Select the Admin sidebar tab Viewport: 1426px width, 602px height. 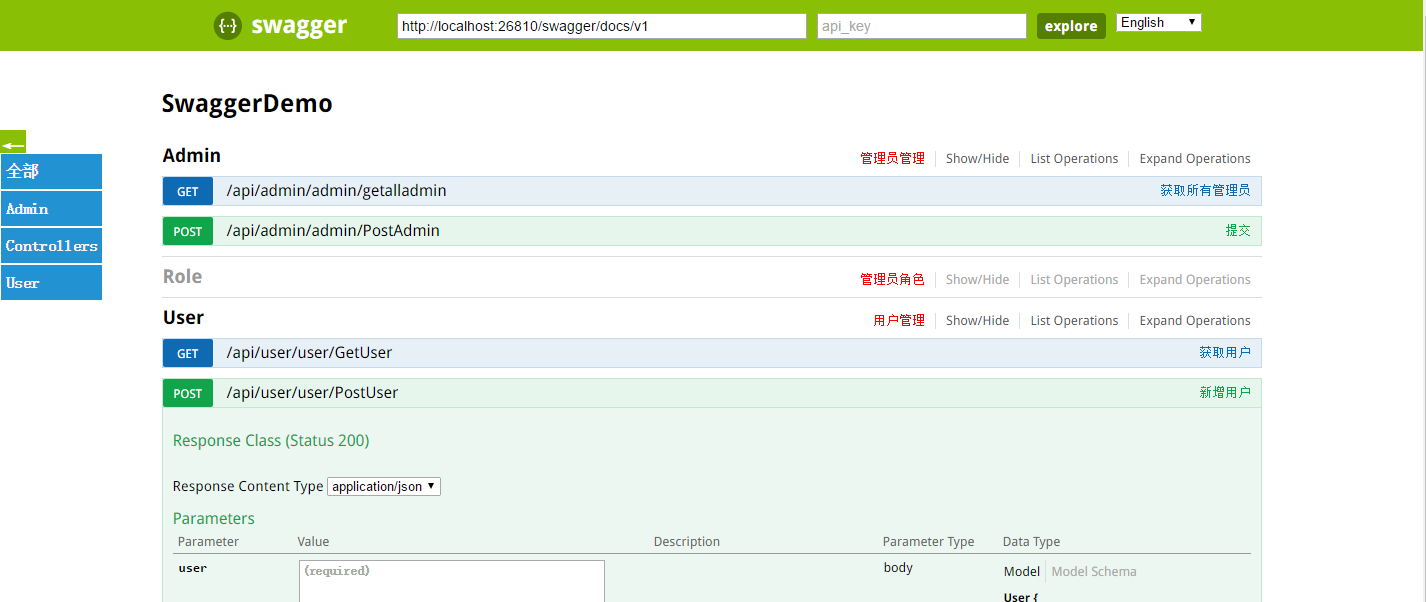click(x=51, y=208)
